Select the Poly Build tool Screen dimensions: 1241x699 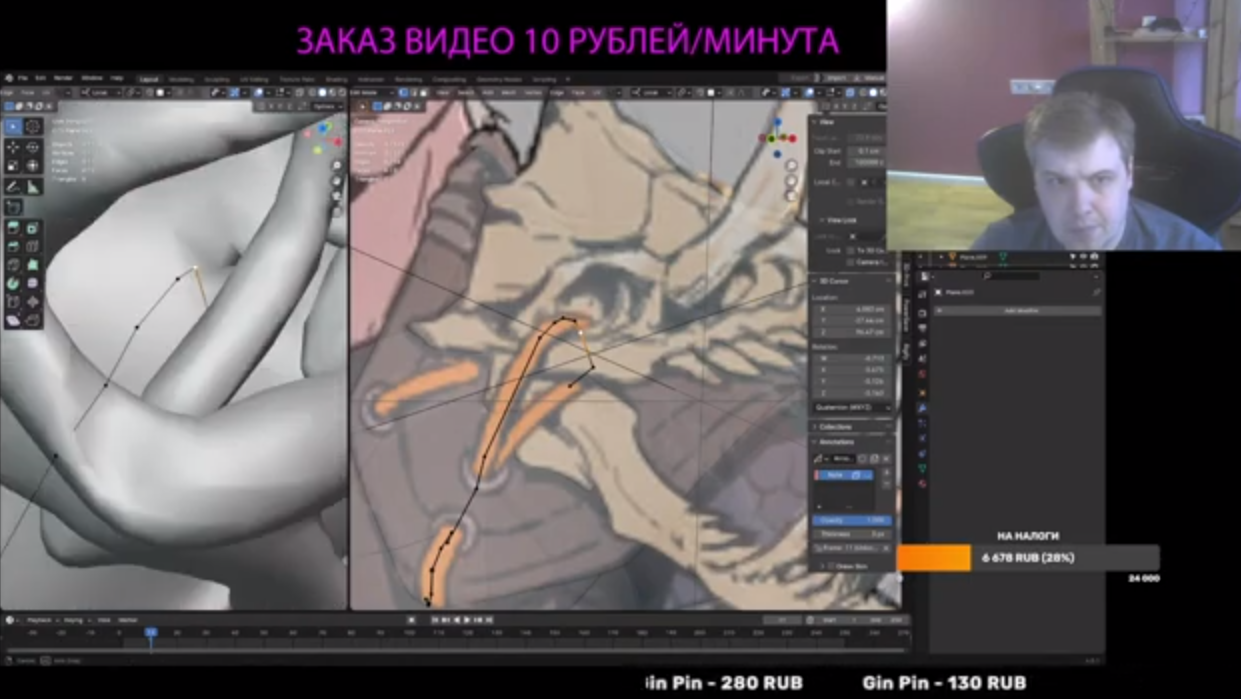click(32, 265)
